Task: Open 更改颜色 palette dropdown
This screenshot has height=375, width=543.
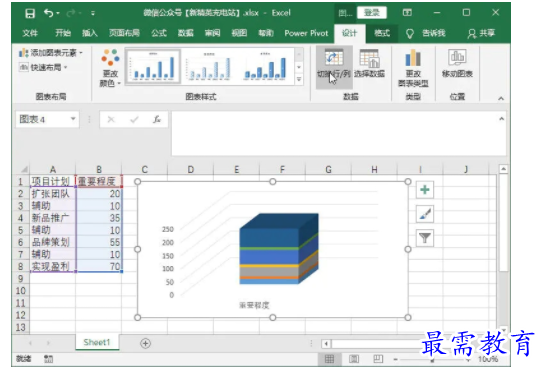Action: [110, 68]
